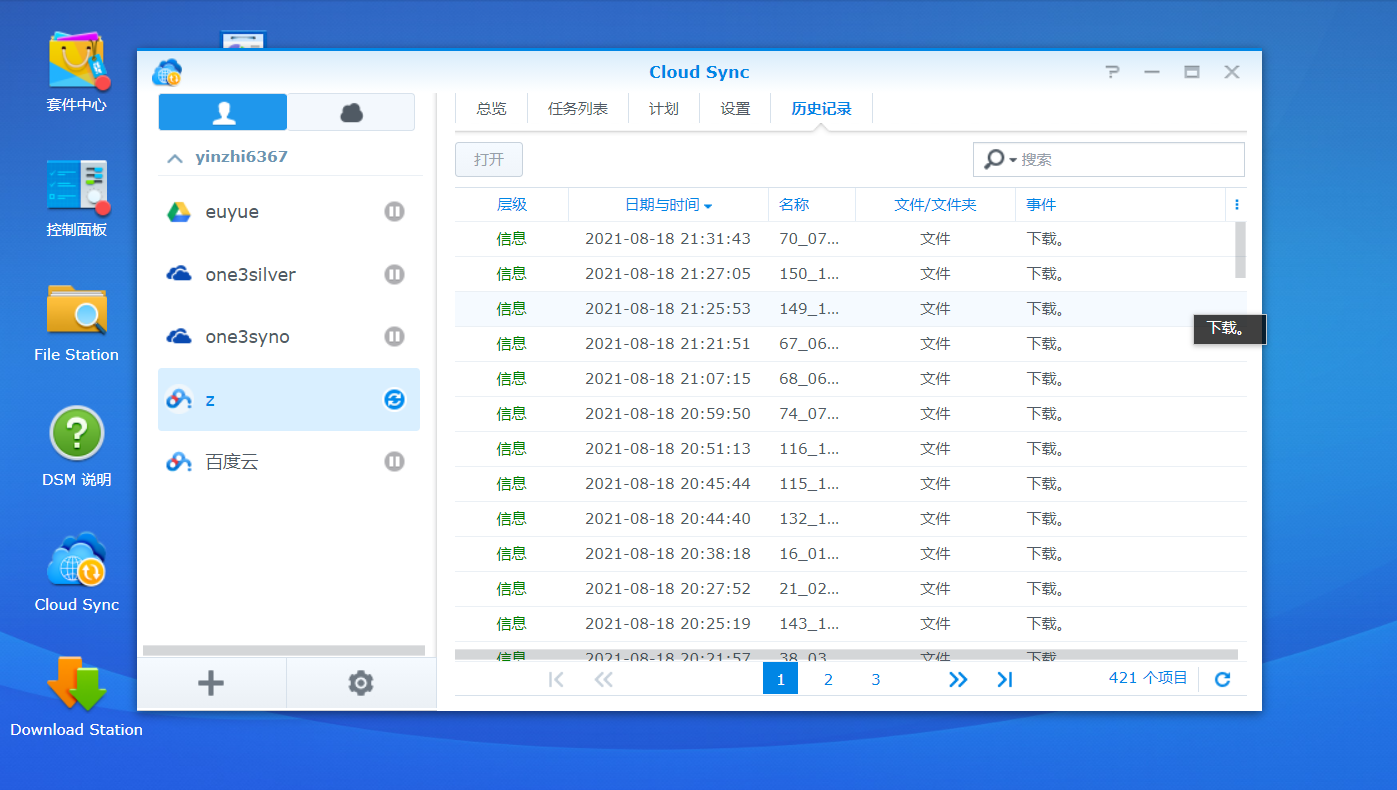This screenshot has width=1397, height=790.
Task: Click the OneDrive icon of one3syno
Action: [x=179, y=337]
